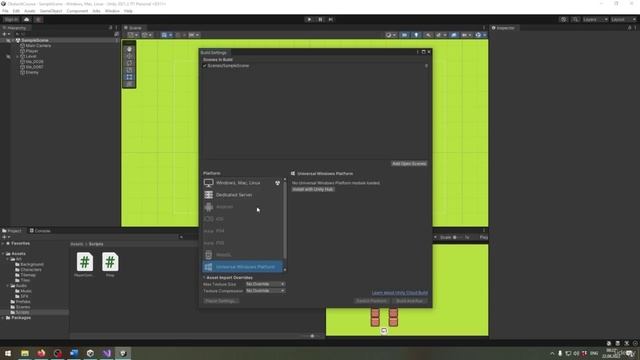Click Install with Unity Hub button

(313, 189)
